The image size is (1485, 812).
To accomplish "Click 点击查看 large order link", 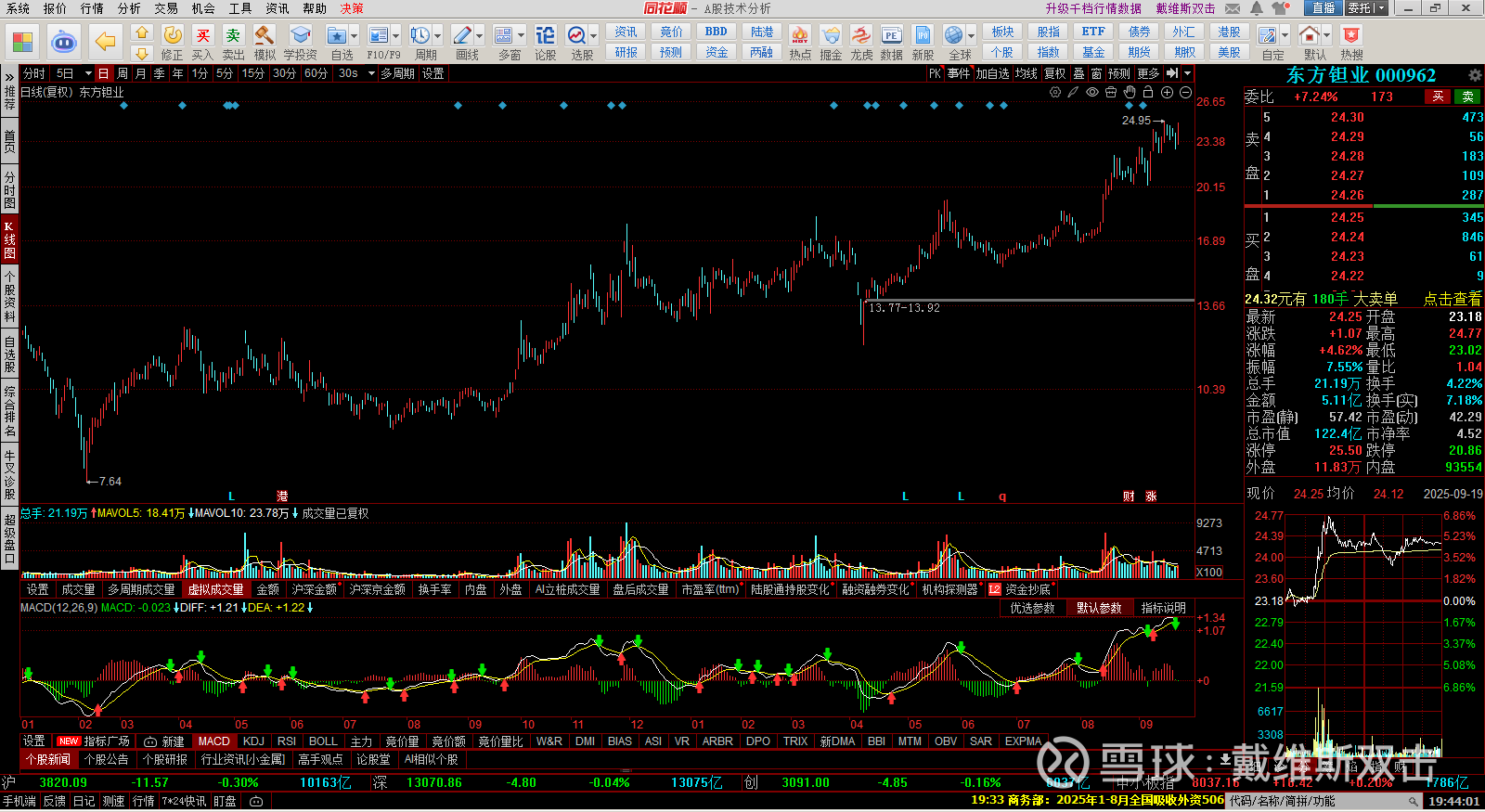I will 1453,299.
